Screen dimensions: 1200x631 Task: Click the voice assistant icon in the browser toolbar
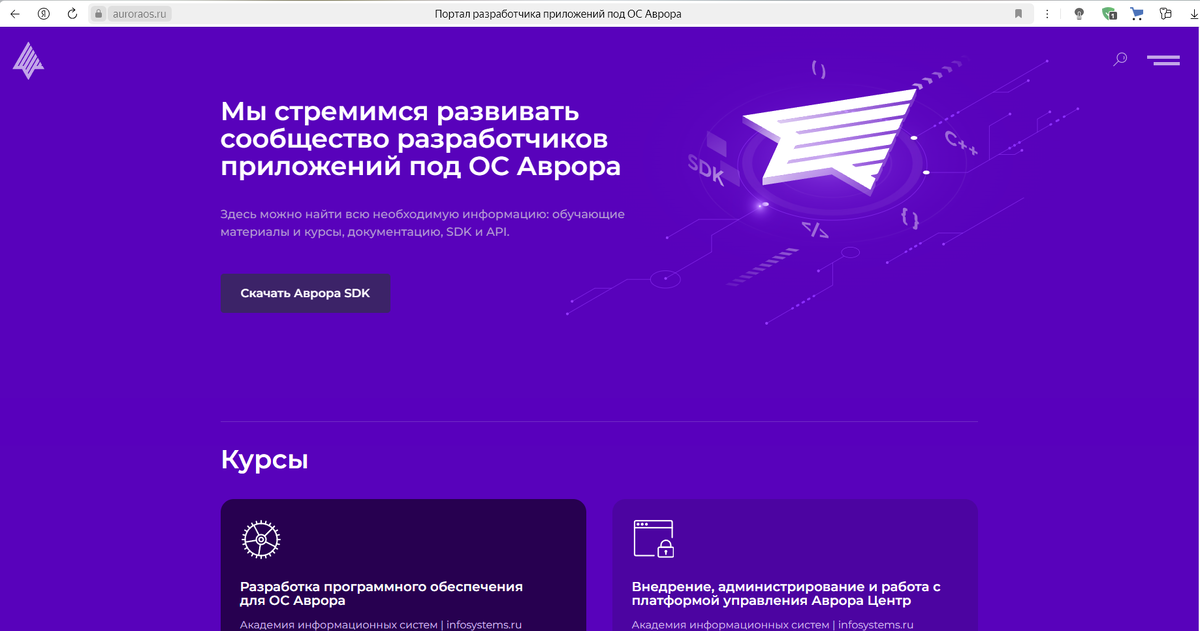click(1080, 13)
